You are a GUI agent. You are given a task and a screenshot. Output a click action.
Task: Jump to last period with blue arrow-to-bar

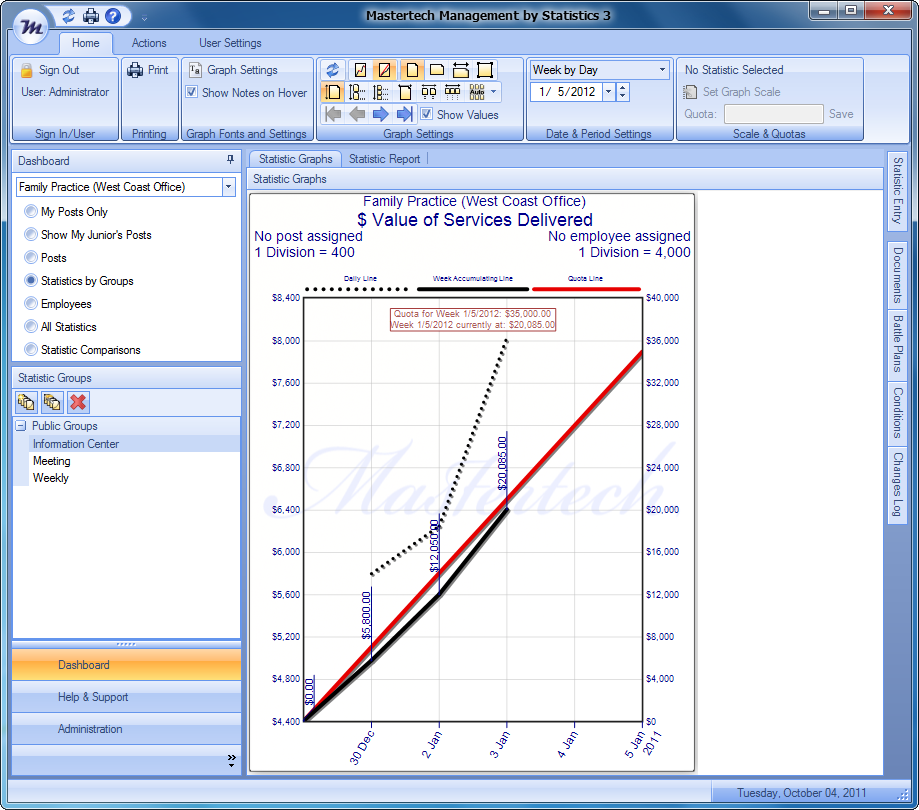click(x=404, y=114)
